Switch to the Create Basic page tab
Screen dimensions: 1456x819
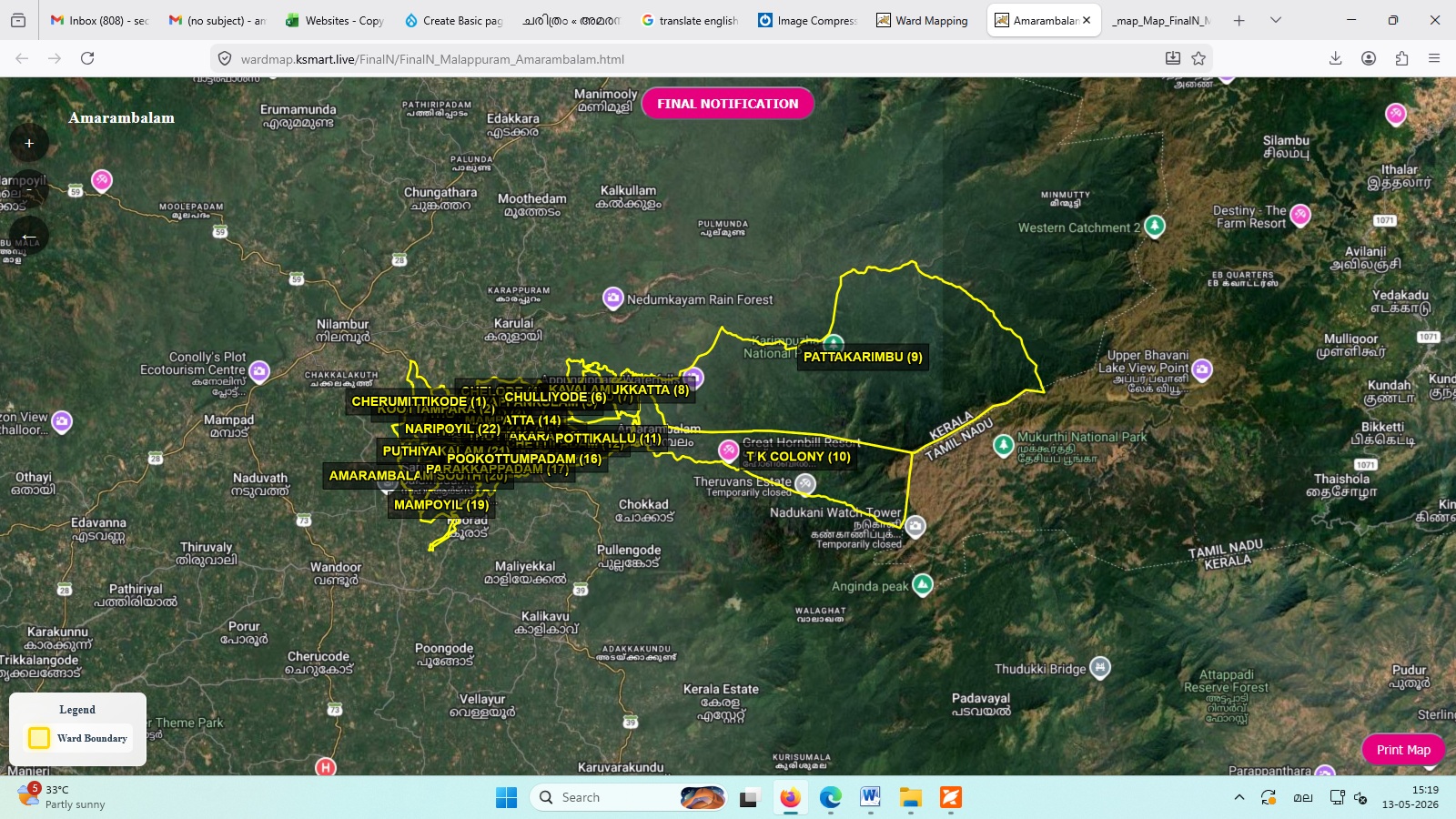(x=453, y=20)
